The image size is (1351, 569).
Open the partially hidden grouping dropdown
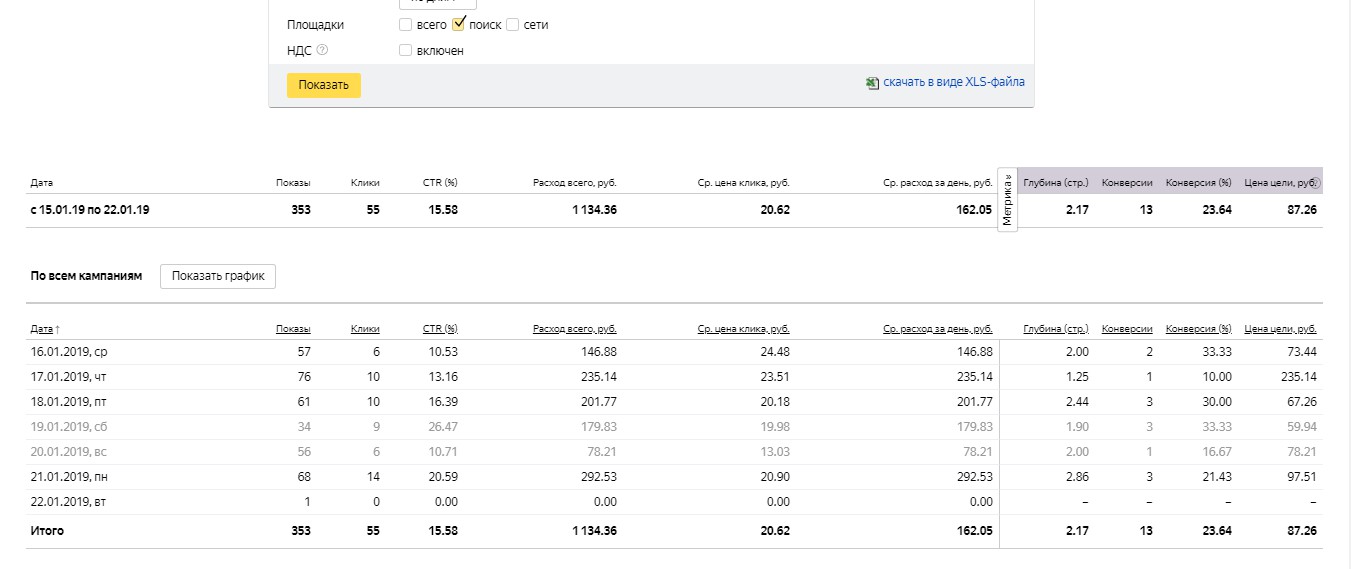(437, 4)
